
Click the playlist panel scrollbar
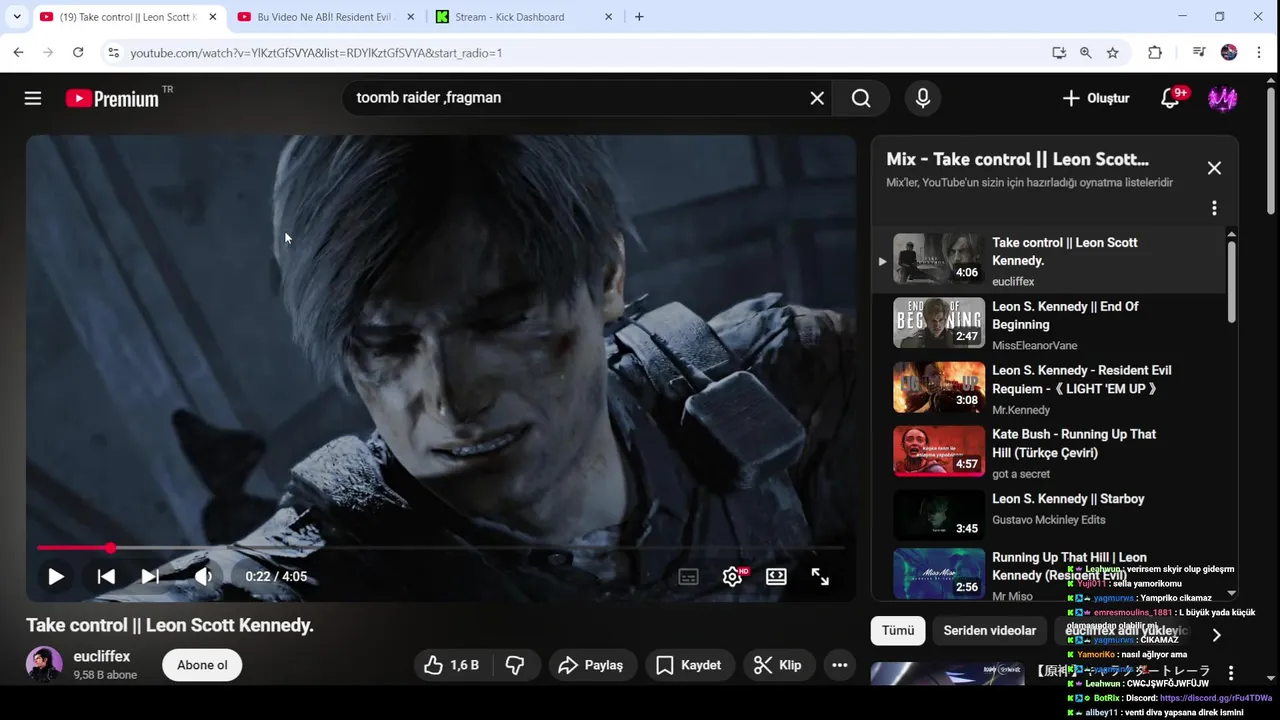click(x=1231, y=281)
